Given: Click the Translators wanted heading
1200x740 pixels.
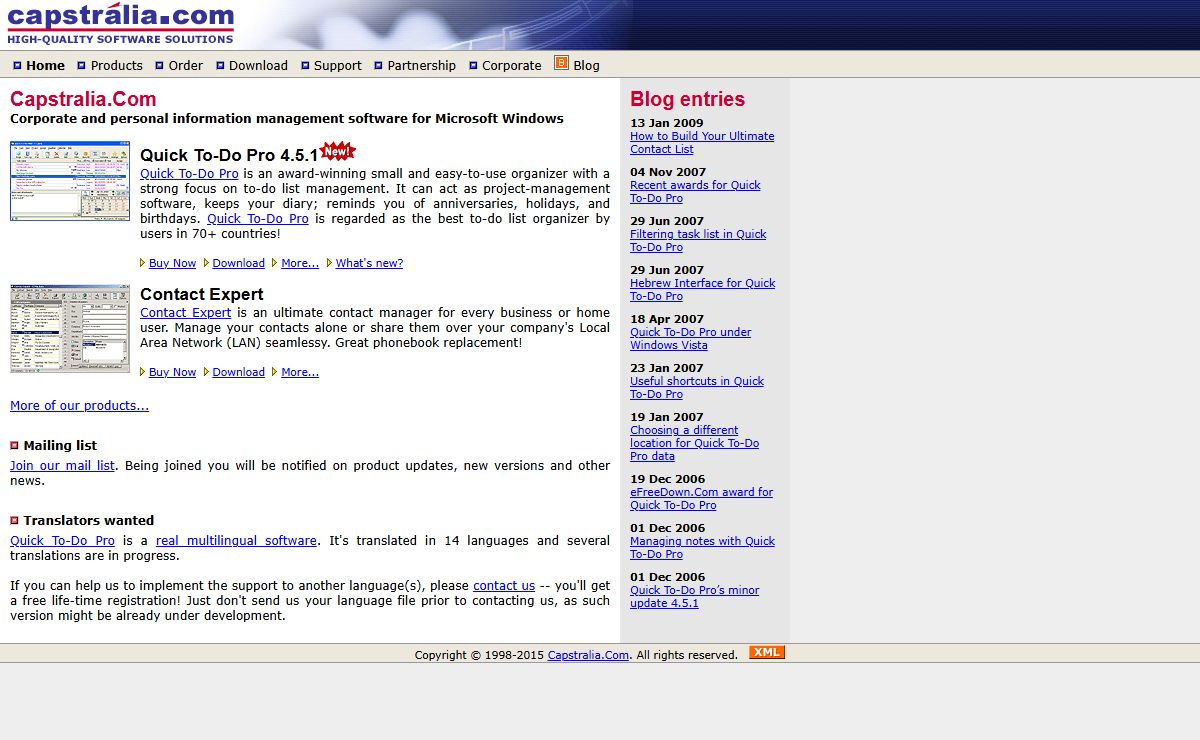Looking at the screenshot, I should [88, 520].
